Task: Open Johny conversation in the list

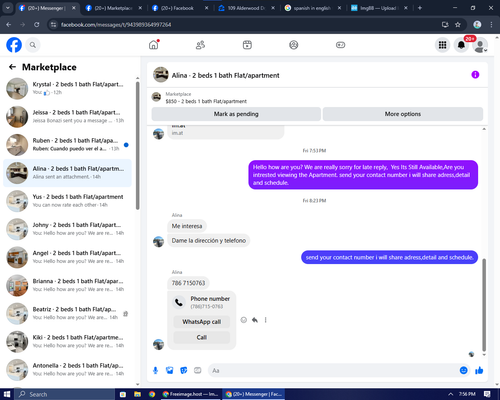Action: pos(67,229)
